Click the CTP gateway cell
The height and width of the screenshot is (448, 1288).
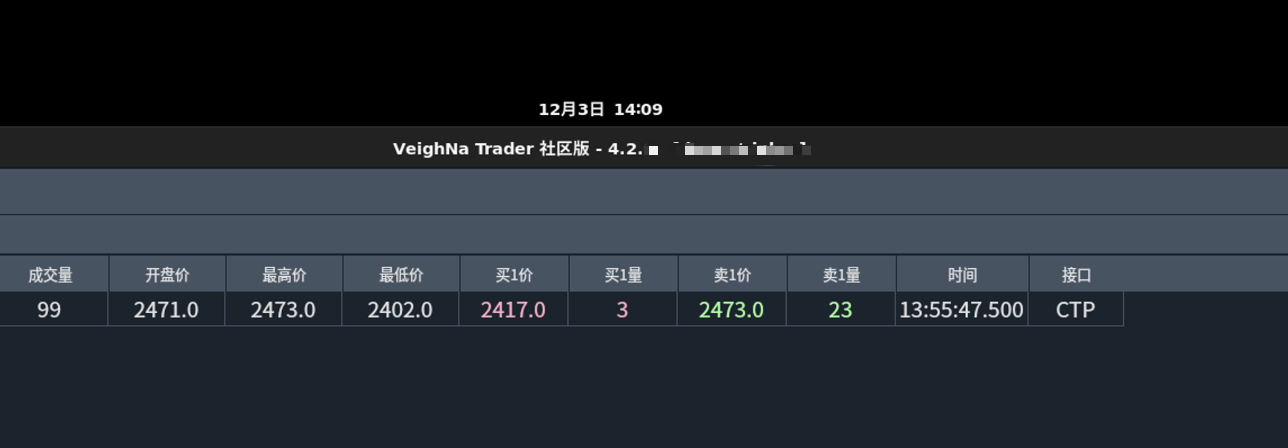(1075, 310)
